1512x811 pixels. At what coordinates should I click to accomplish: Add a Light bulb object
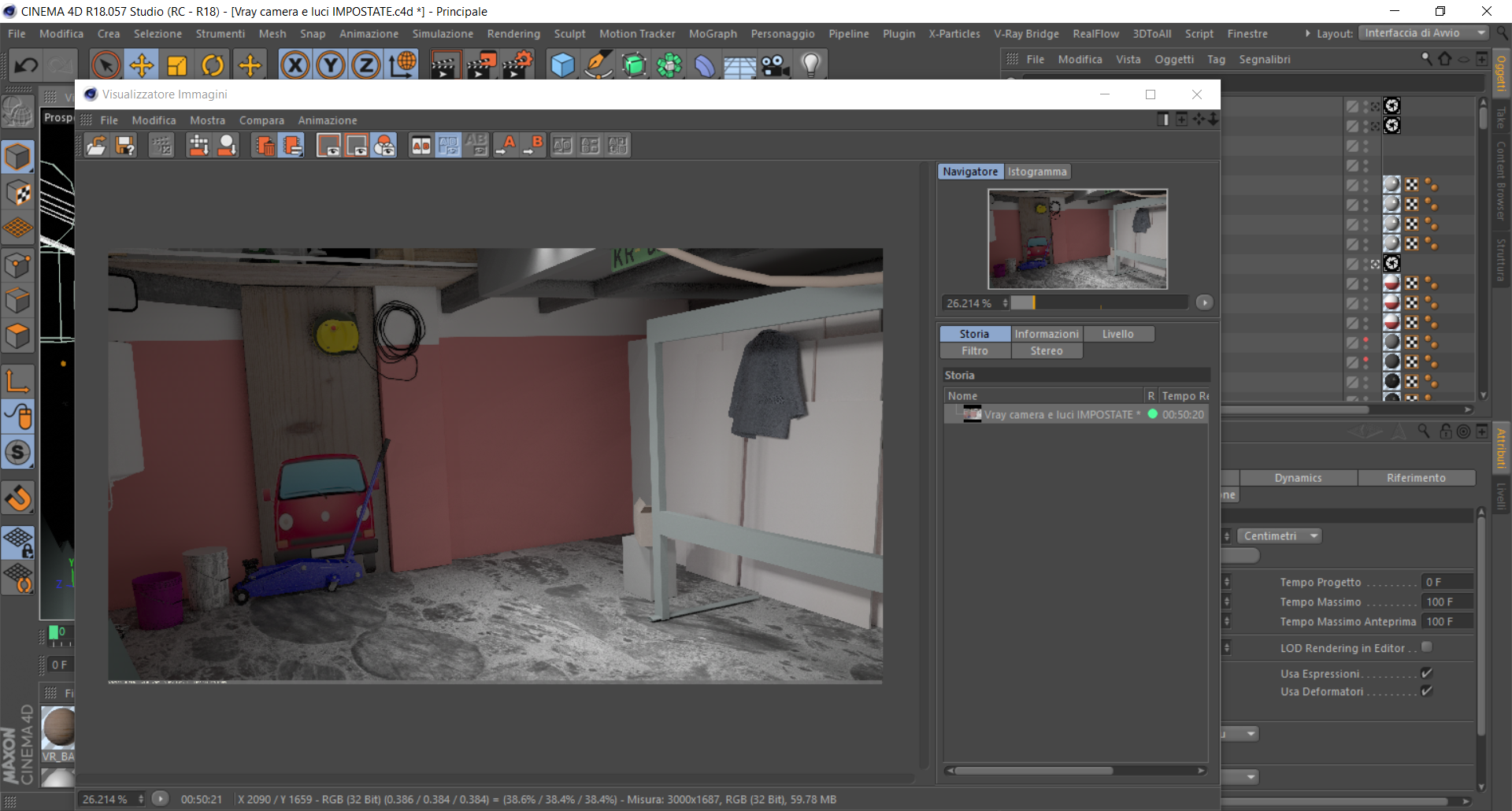click(x=811, y=65)
